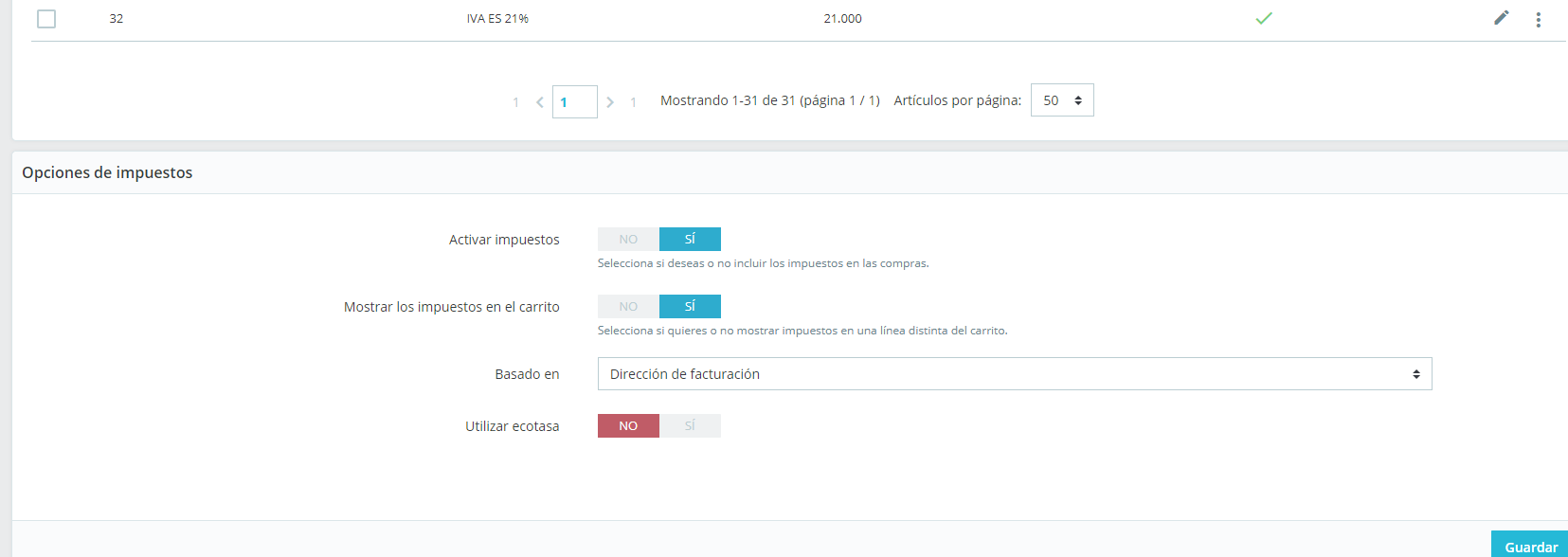Image resolution: width=1568 pixels, height=557 pixels.
Task: Select the 21.000 rate value
Action: 843,19
